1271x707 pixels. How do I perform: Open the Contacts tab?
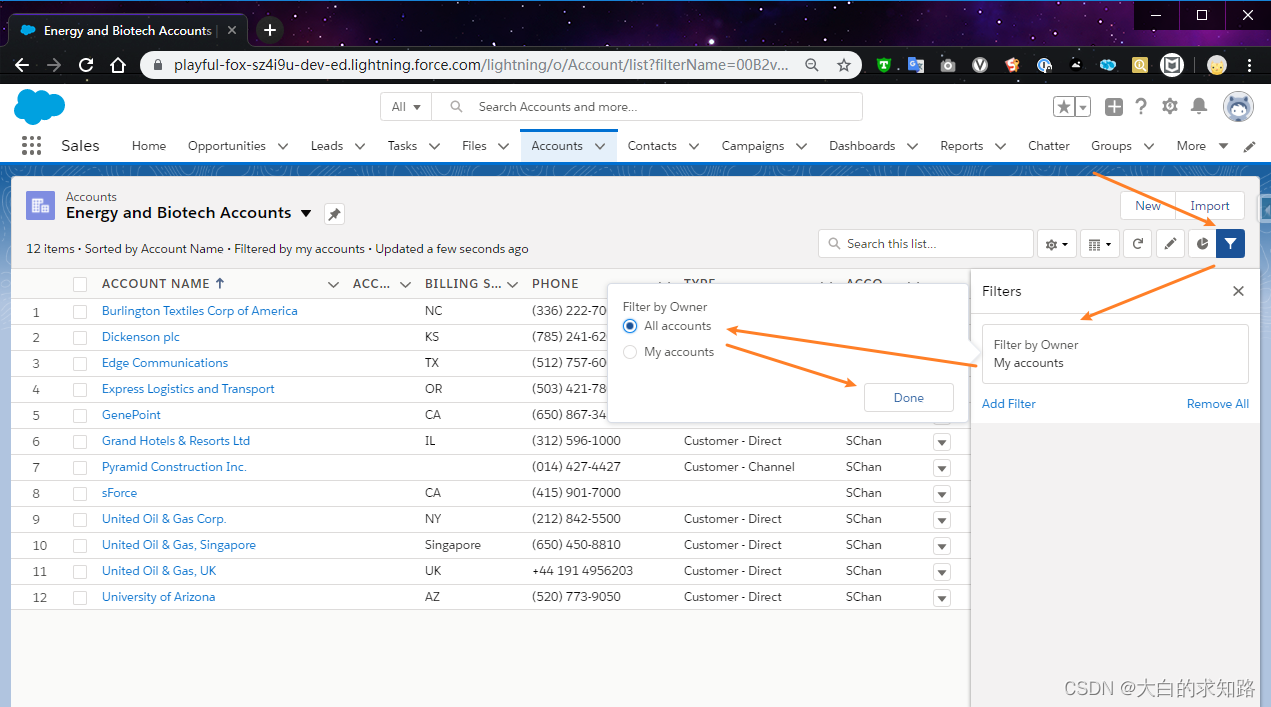pos(652,146)
